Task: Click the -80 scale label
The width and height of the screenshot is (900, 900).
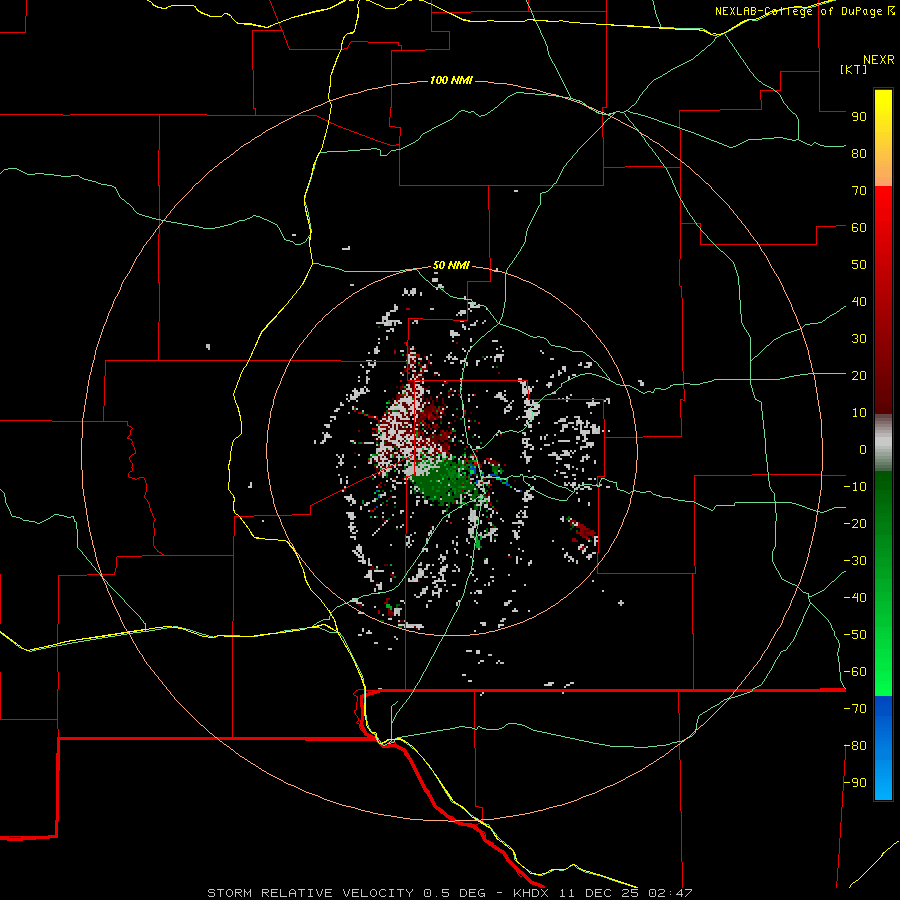Action: [855, 746]
